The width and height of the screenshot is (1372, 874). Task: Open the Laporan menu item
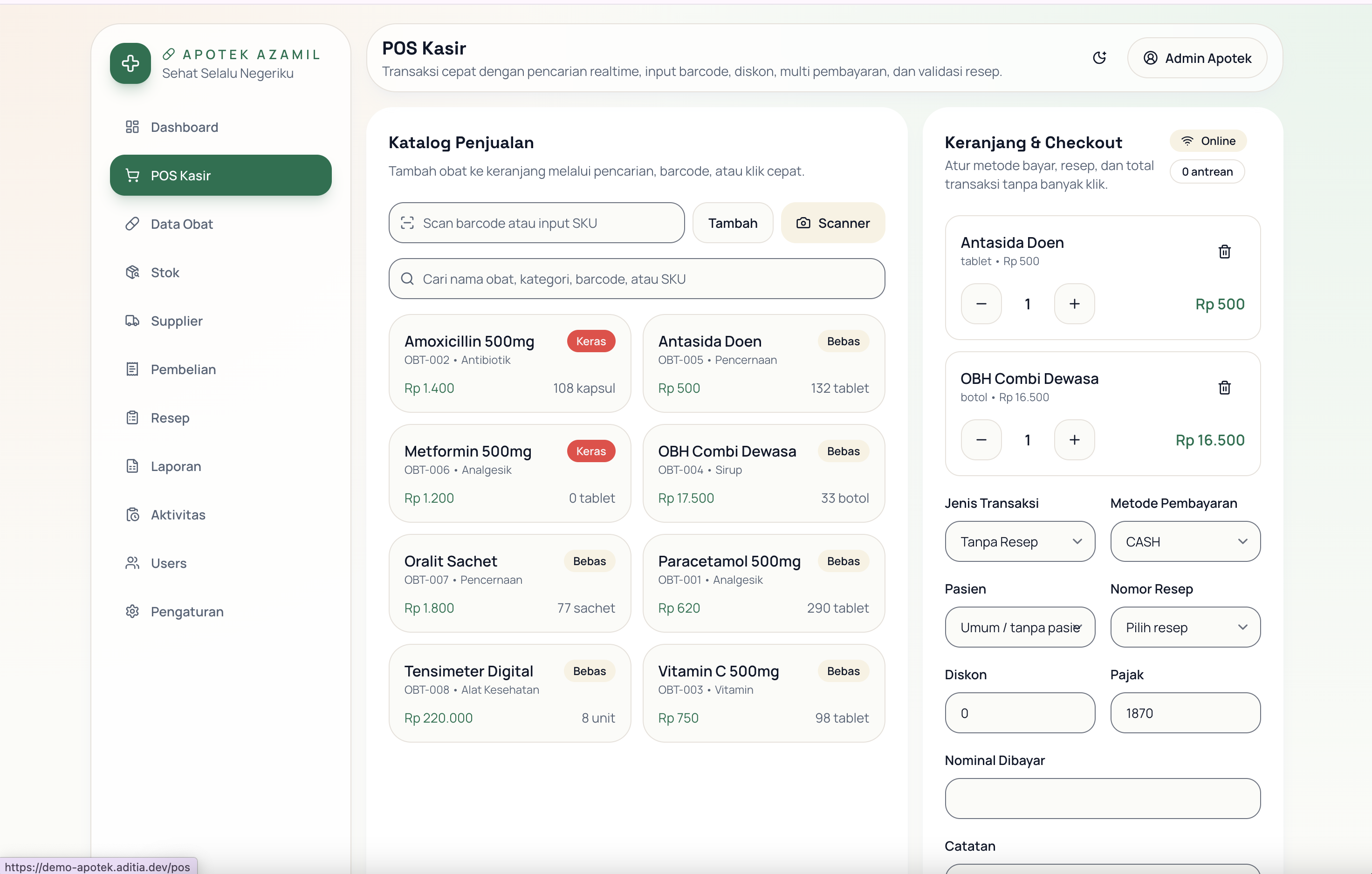click(176, 466)
